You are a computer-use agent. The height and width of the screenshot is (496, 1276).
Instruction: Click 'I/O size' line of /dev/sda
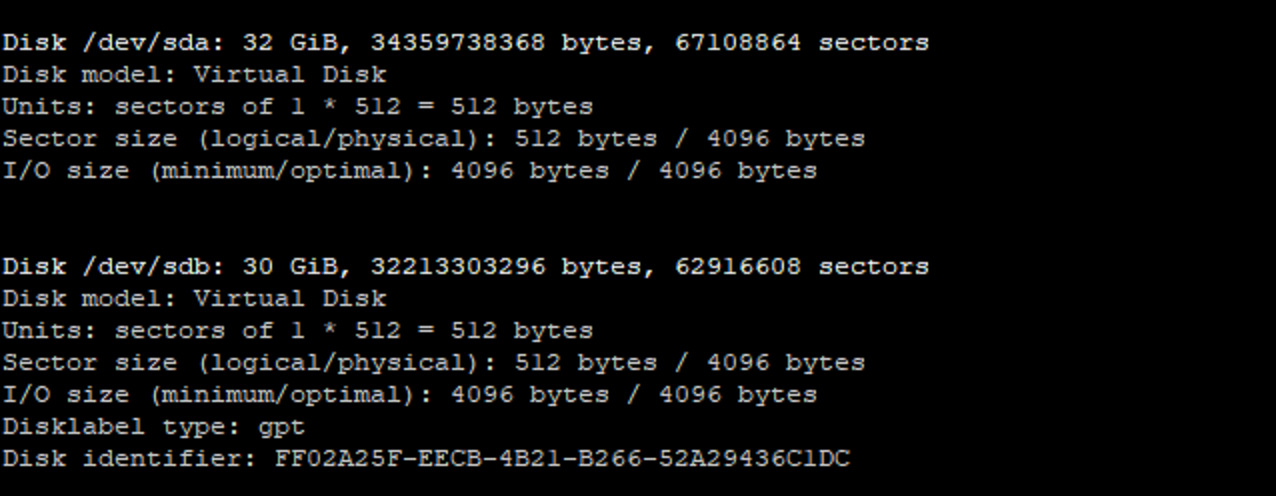[x=409, y=171]
